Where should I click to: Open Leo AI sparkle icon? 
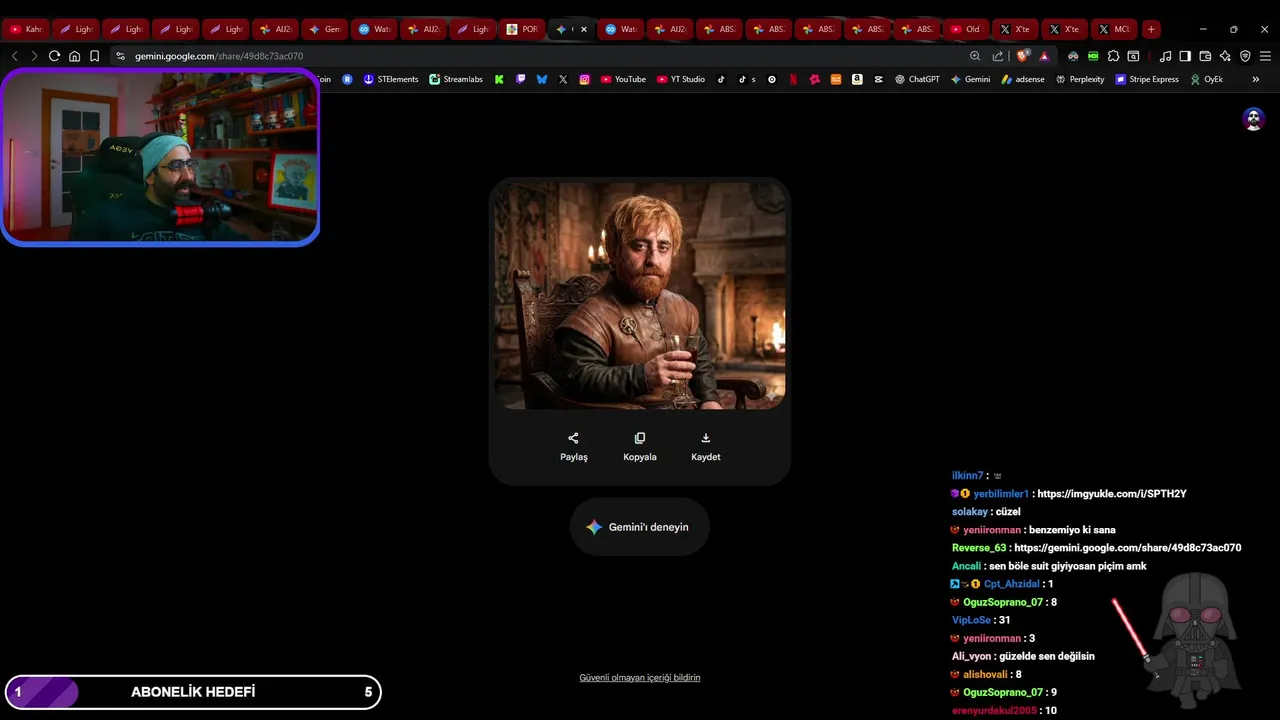[1225, 56]
